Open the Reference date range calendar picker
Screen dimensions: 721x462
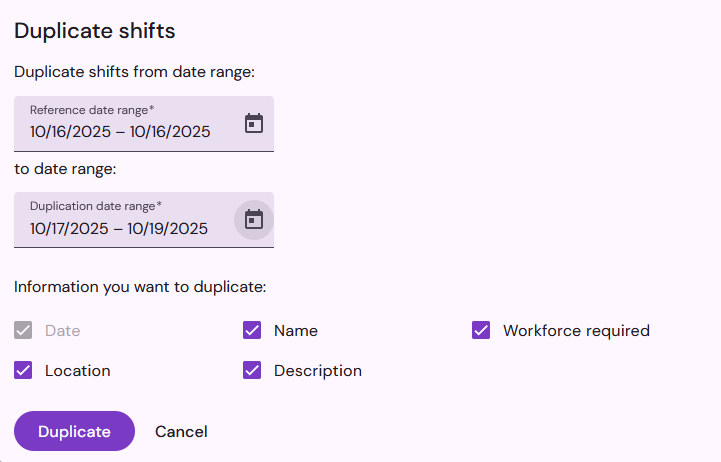pos(254,123)
